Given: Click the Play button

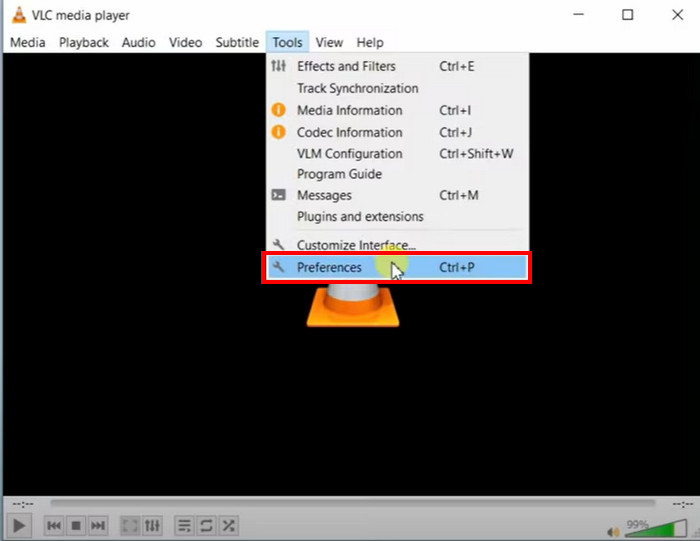Looking at the screenshot, I should (19, 526).
